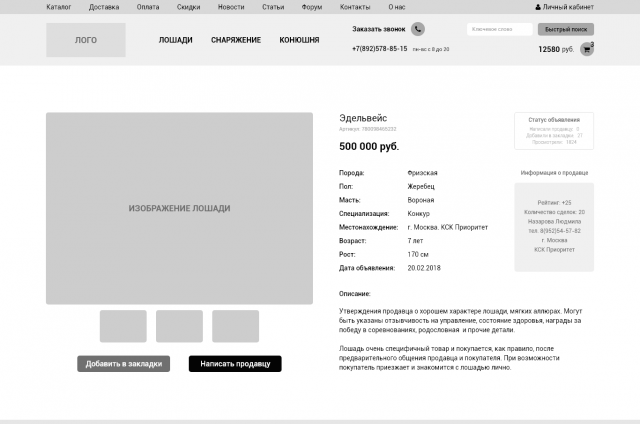Select the first thumbnail under the image

click(x=123, y=326)
